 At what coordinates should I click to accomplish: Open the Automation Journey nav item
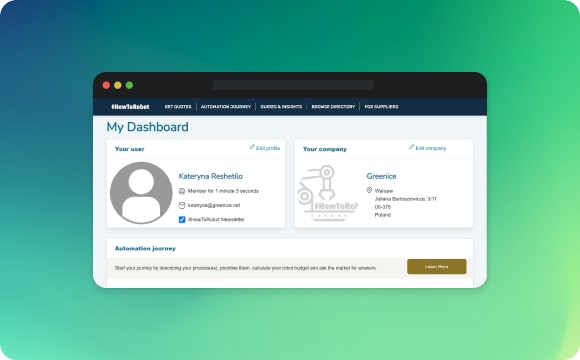click(226, 107)
